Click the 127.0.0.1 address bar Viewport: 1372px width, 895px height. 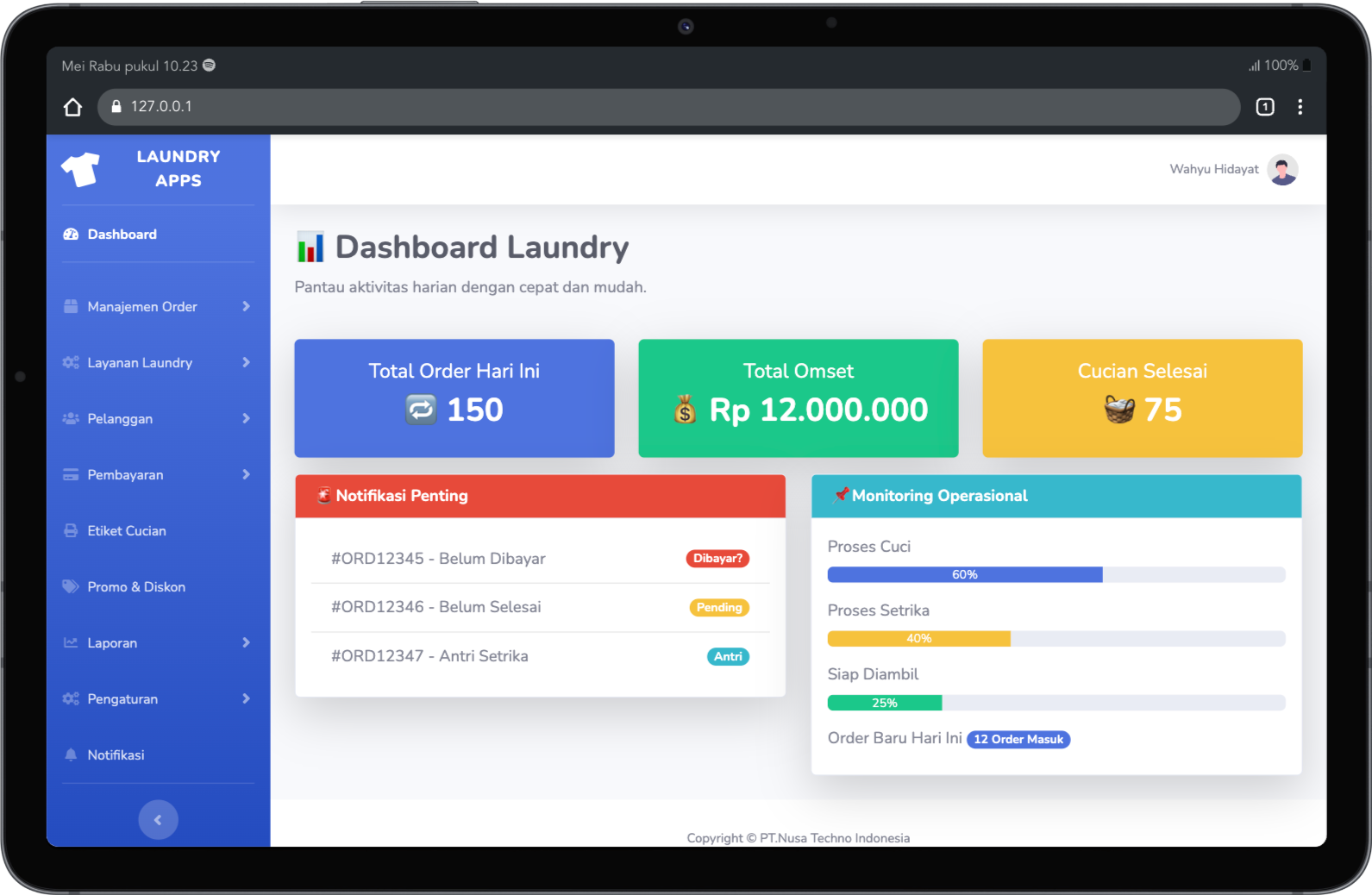click(669, 107)
